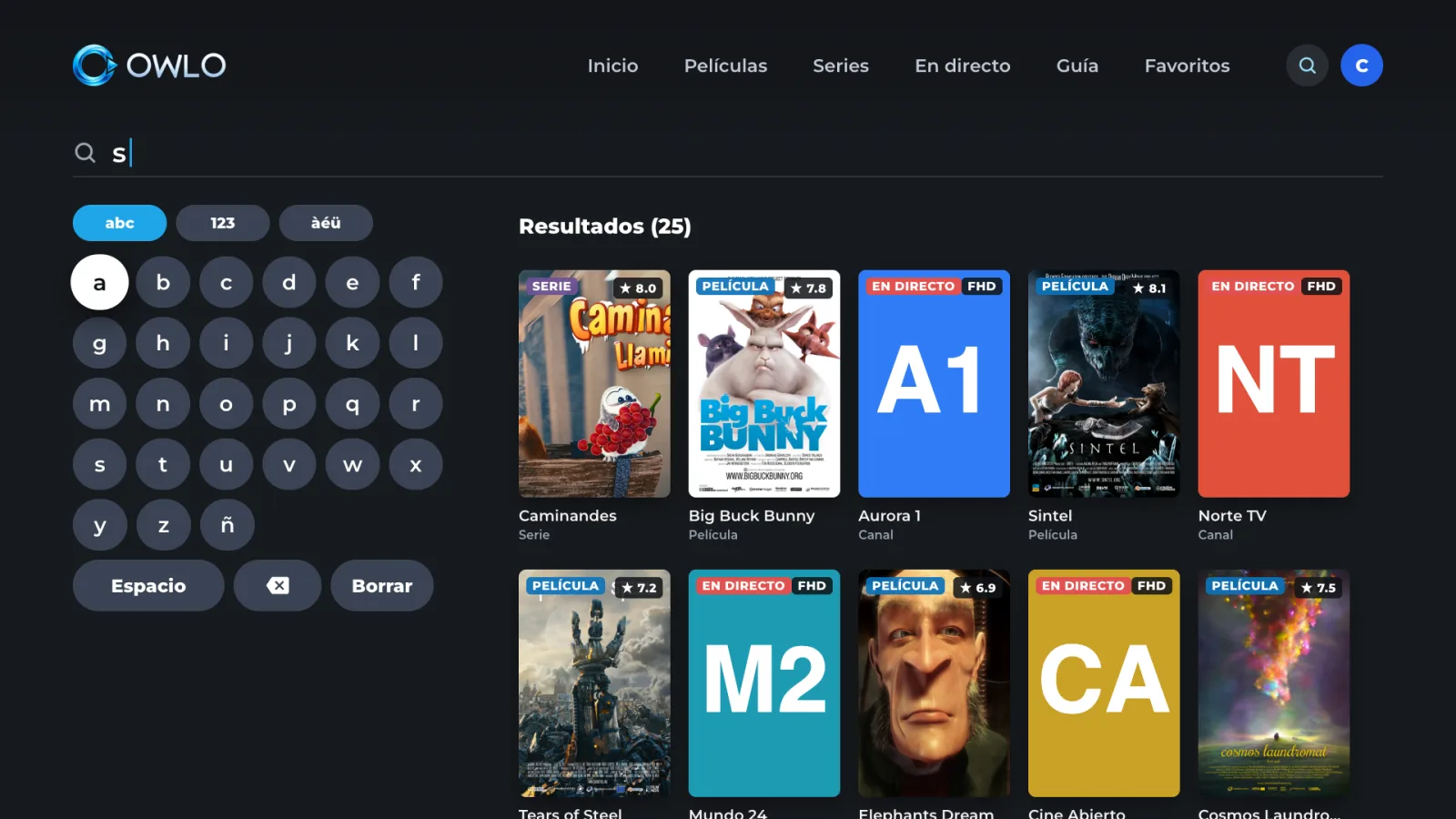Image resolution: width=1456 pixels, height=819 pixels.
Task: Hit the backspace delete key icon
Action: (278, 585)
